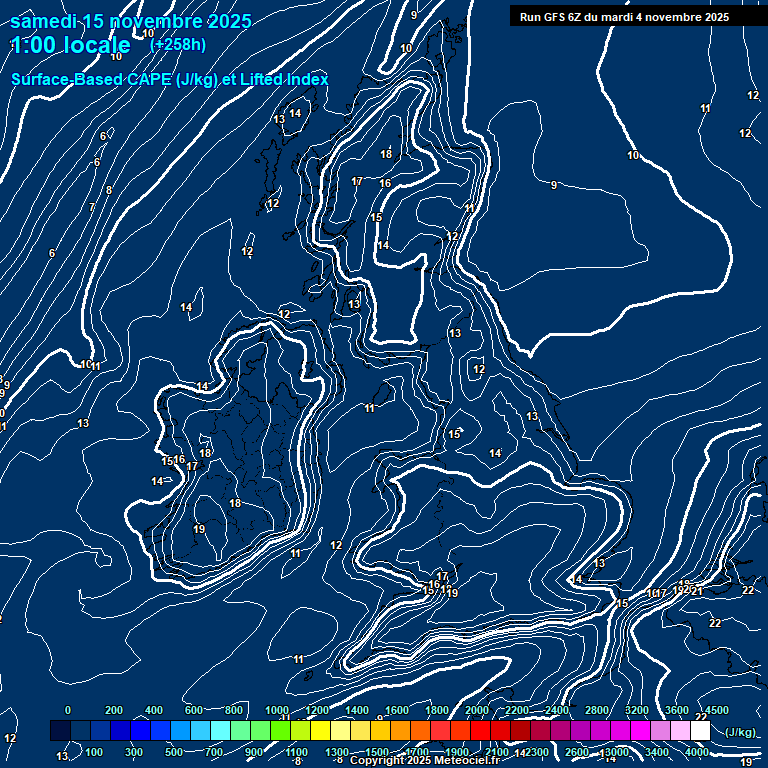
Task: Select the darkest navy swatch starting the legend
Action: pos(60,731)
